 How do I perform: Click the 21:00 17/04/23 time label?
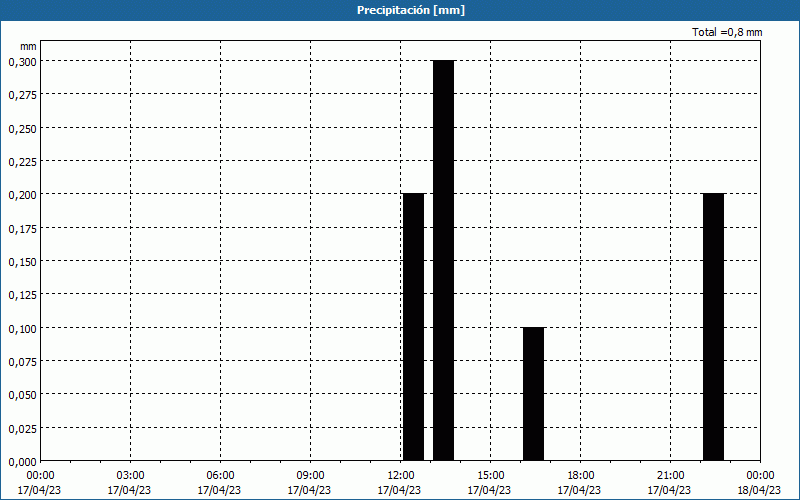point(669,483)
